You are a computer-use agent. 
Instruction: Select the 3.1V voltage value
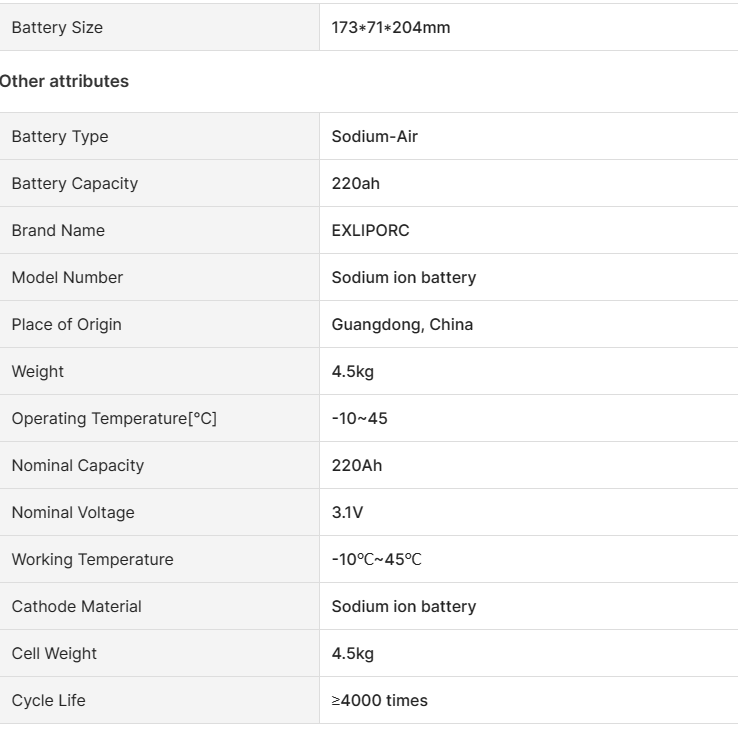347,512
